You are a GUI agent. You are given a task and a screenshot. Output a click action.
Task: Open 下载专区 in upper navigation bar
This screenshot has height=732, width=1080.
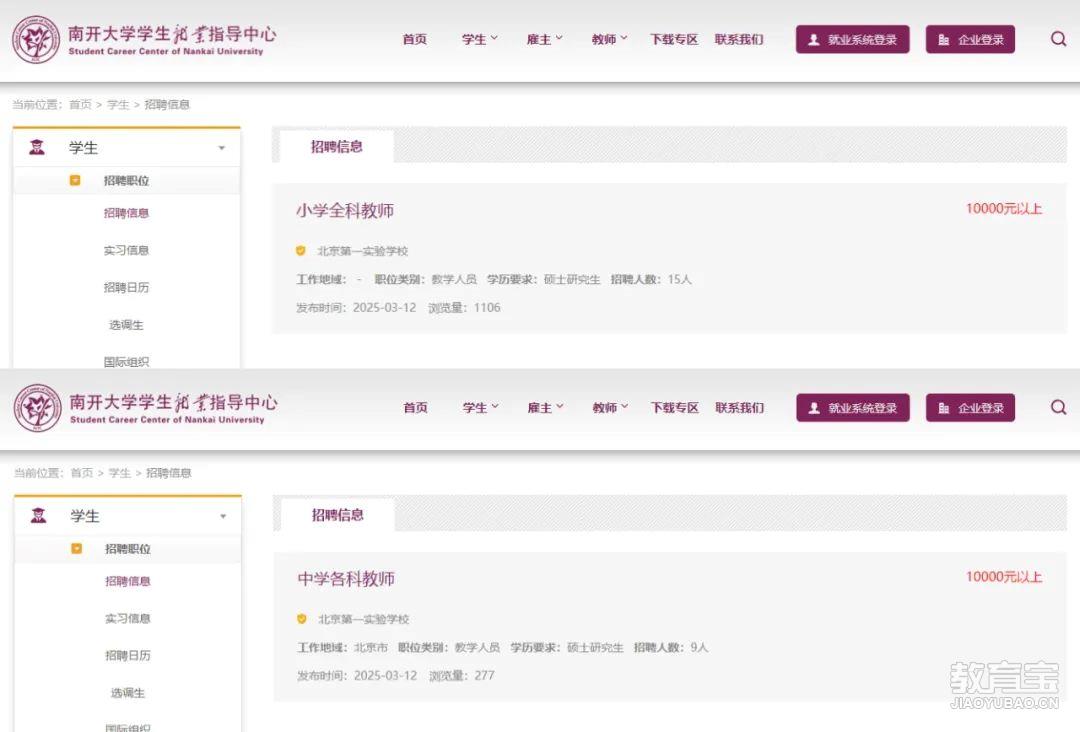pyautogui.click(x=674, y=39)
